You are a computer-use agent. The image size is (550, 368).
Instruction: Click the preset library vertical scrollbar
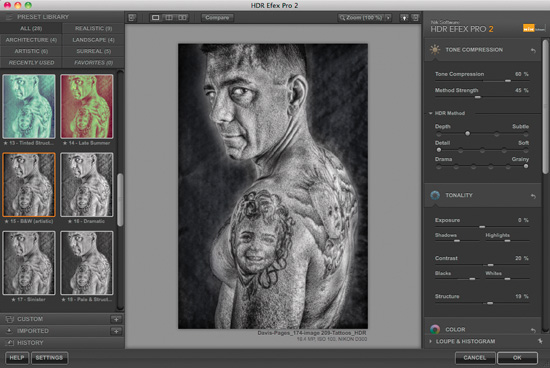[x=120, y=200]
